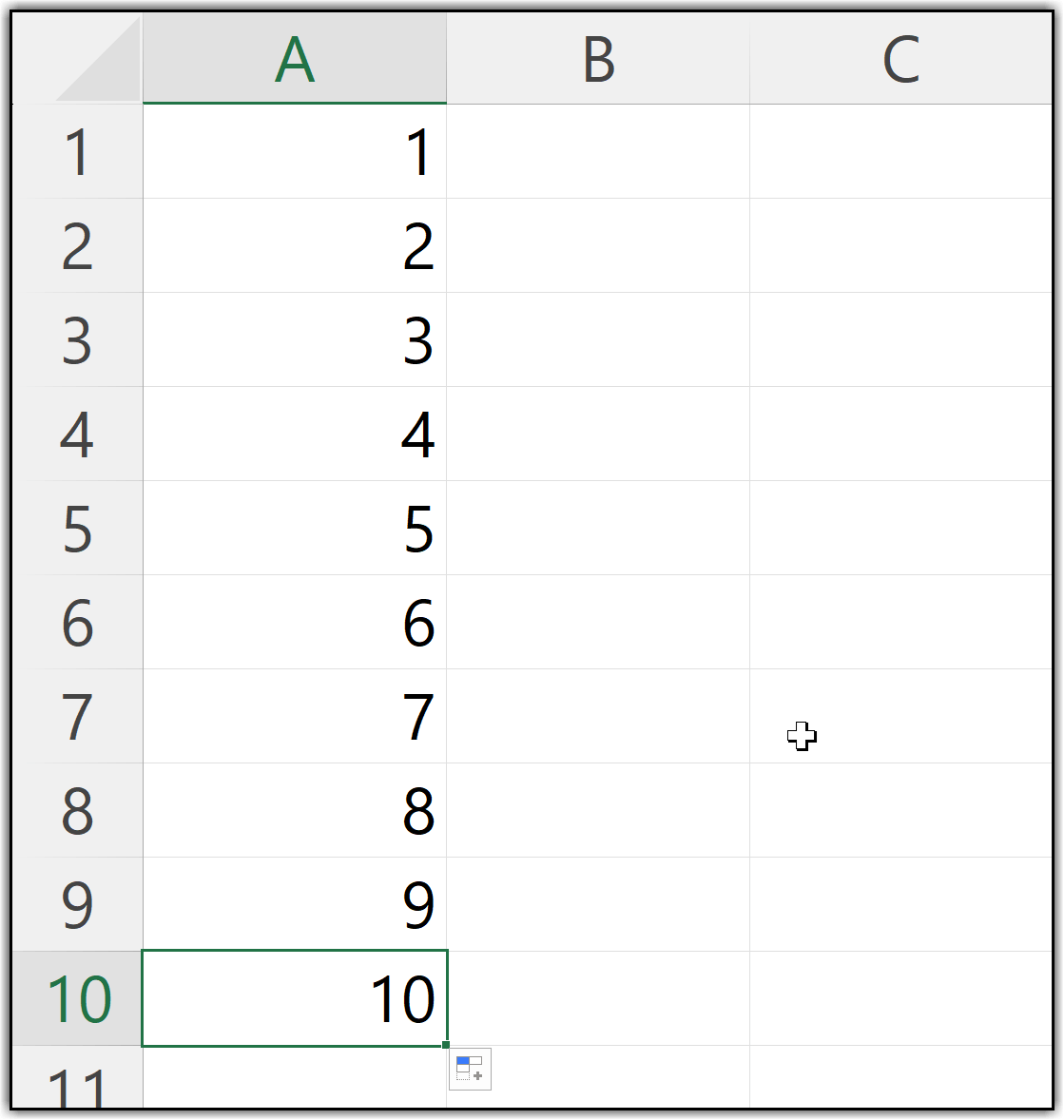Select empty cell B2
The image size is (1064, 1120).
click(x=597, y=246)
